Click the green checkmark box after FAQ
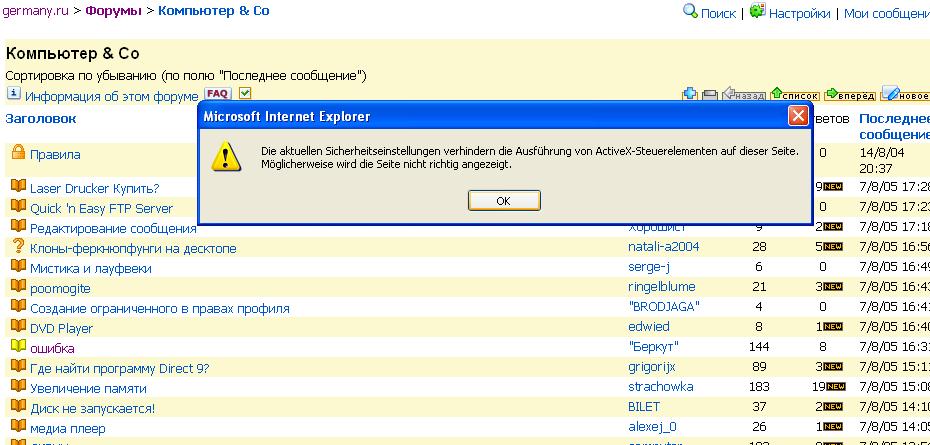This screenshot has height=445, width=930. pos(245,94)
